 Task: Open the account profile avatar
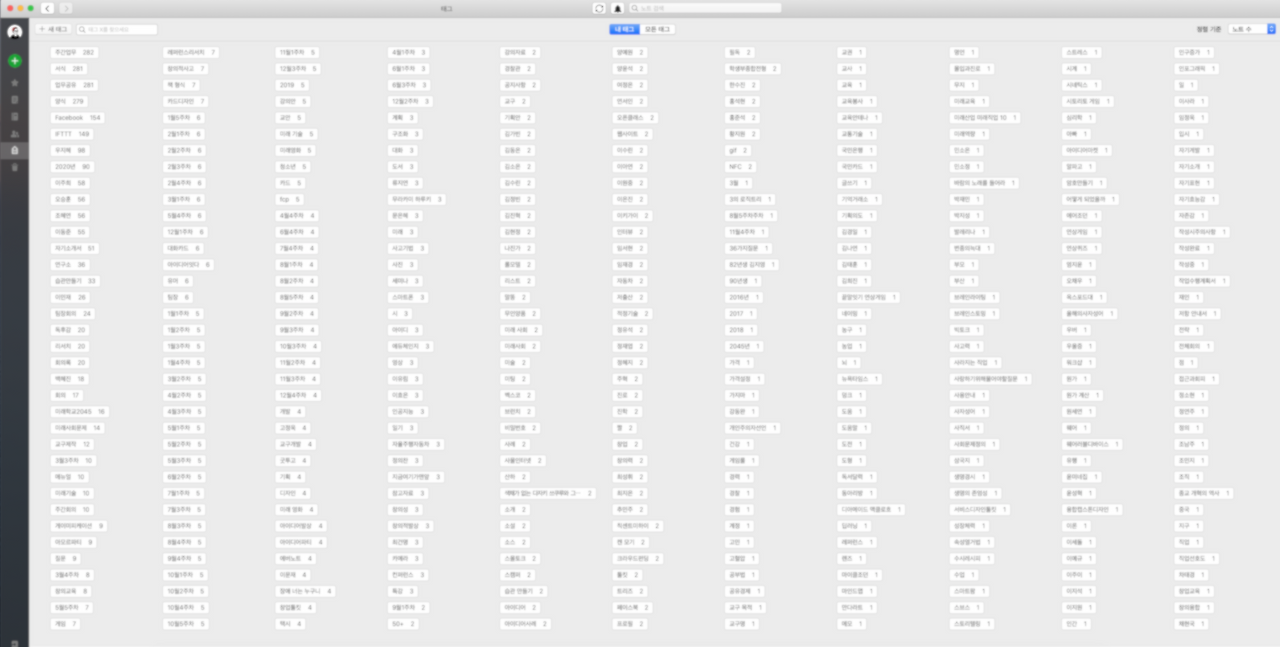coord(14,32)
